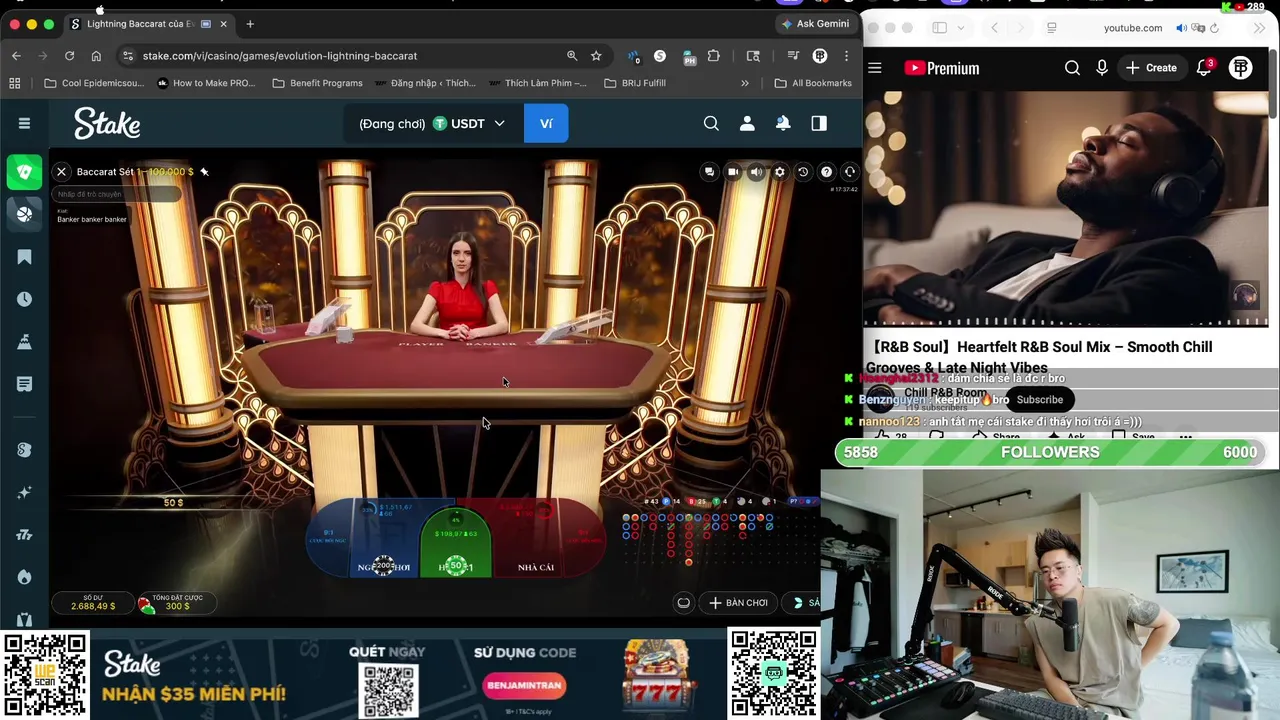The height and width of the screenshot is (720, 1280).
Task: View the Tổng đặt cược total bet display
Action: pos(176,602)
